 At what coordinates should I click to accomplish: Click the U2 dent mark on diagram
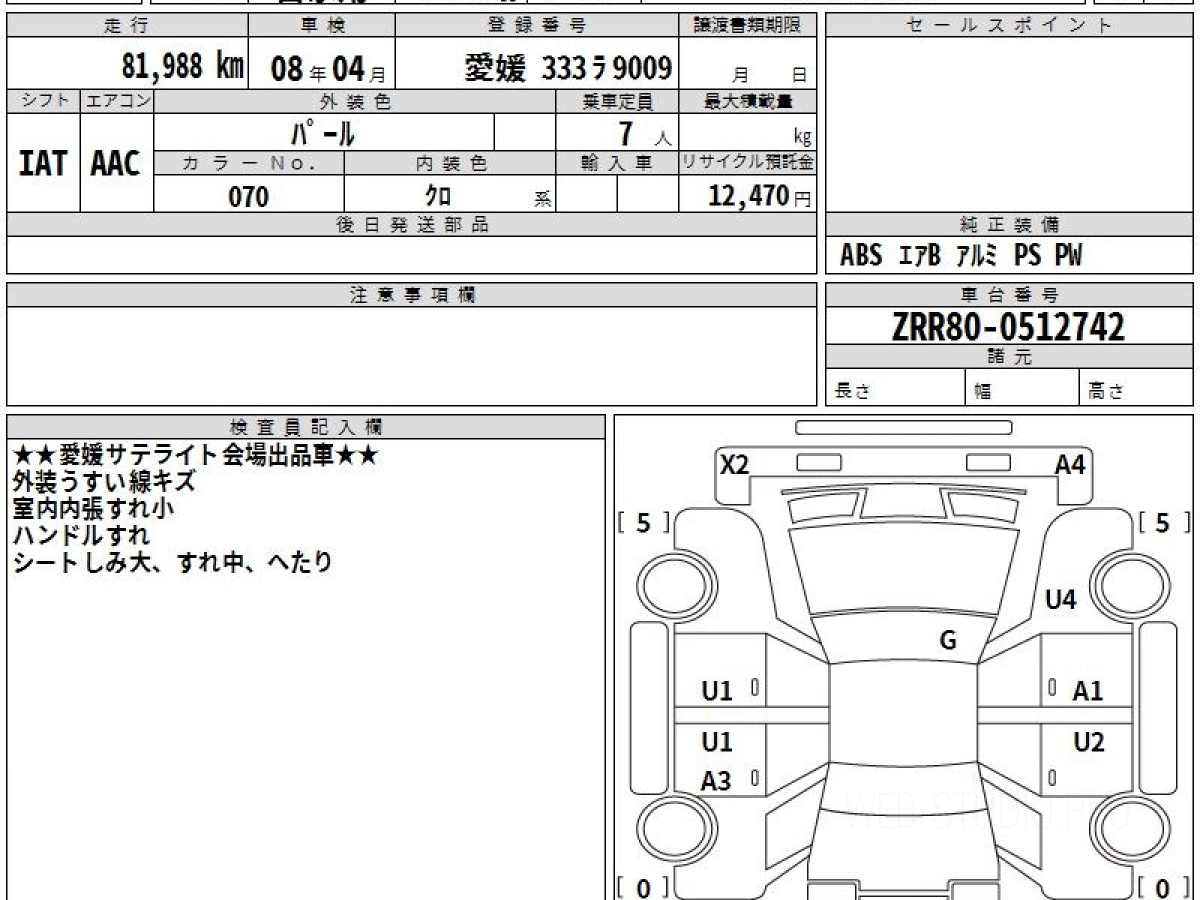1088,742
